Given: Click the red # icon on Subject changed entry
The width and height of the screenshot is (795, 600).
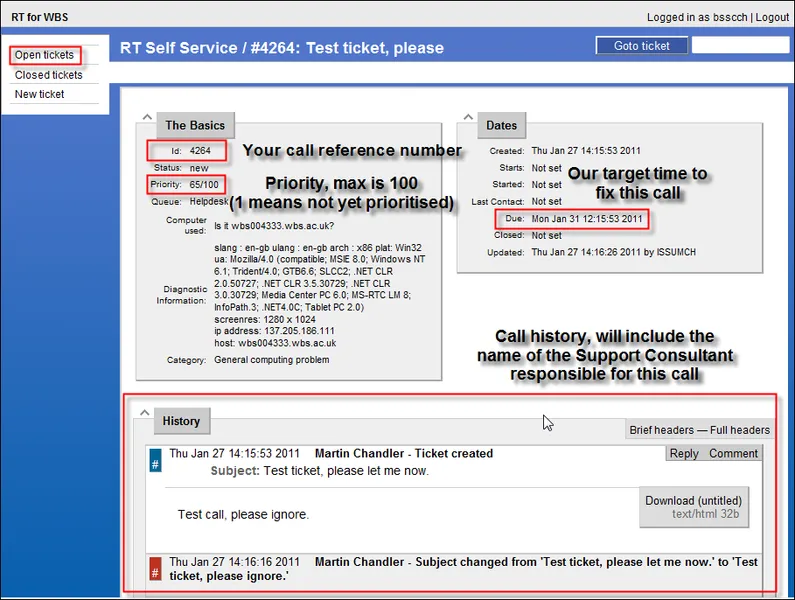Looking at the screenshot, I should click(155, 568).
